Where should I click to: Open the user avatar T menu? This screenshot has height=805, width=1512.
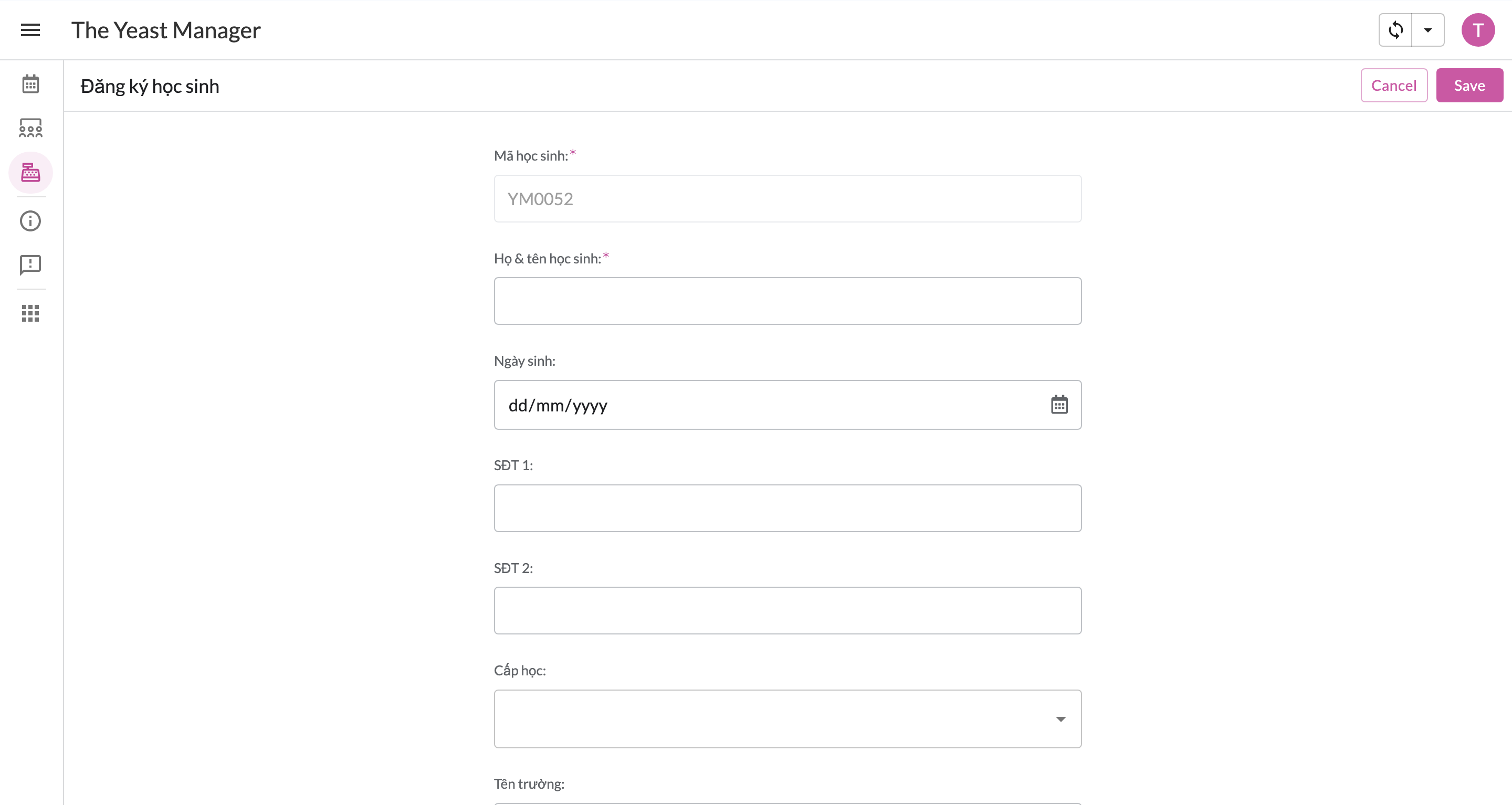[x=1478, y=30]
